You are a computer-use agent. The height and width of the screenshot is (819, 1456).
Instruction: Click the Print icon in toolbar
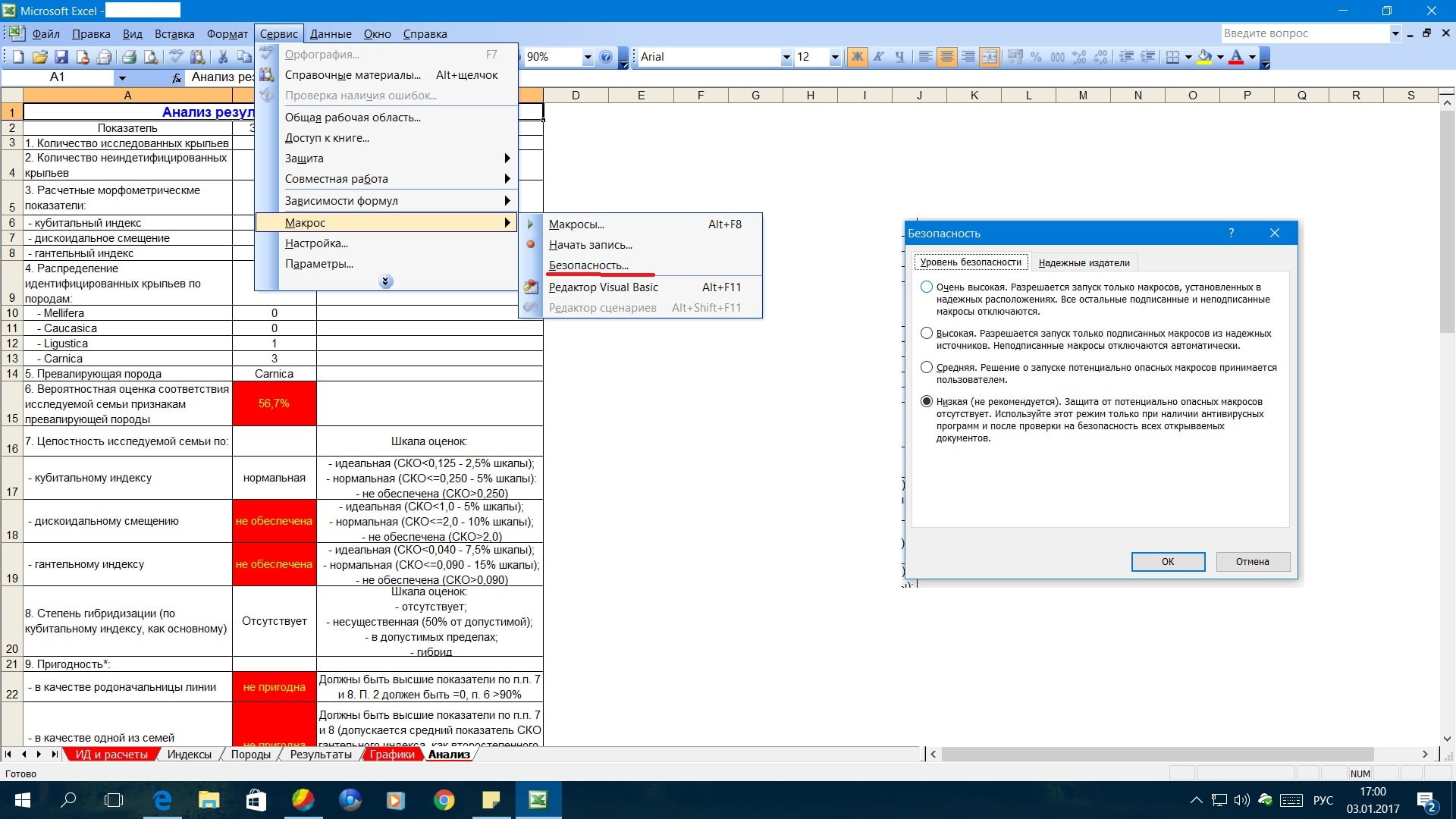[x=129, y=57]
